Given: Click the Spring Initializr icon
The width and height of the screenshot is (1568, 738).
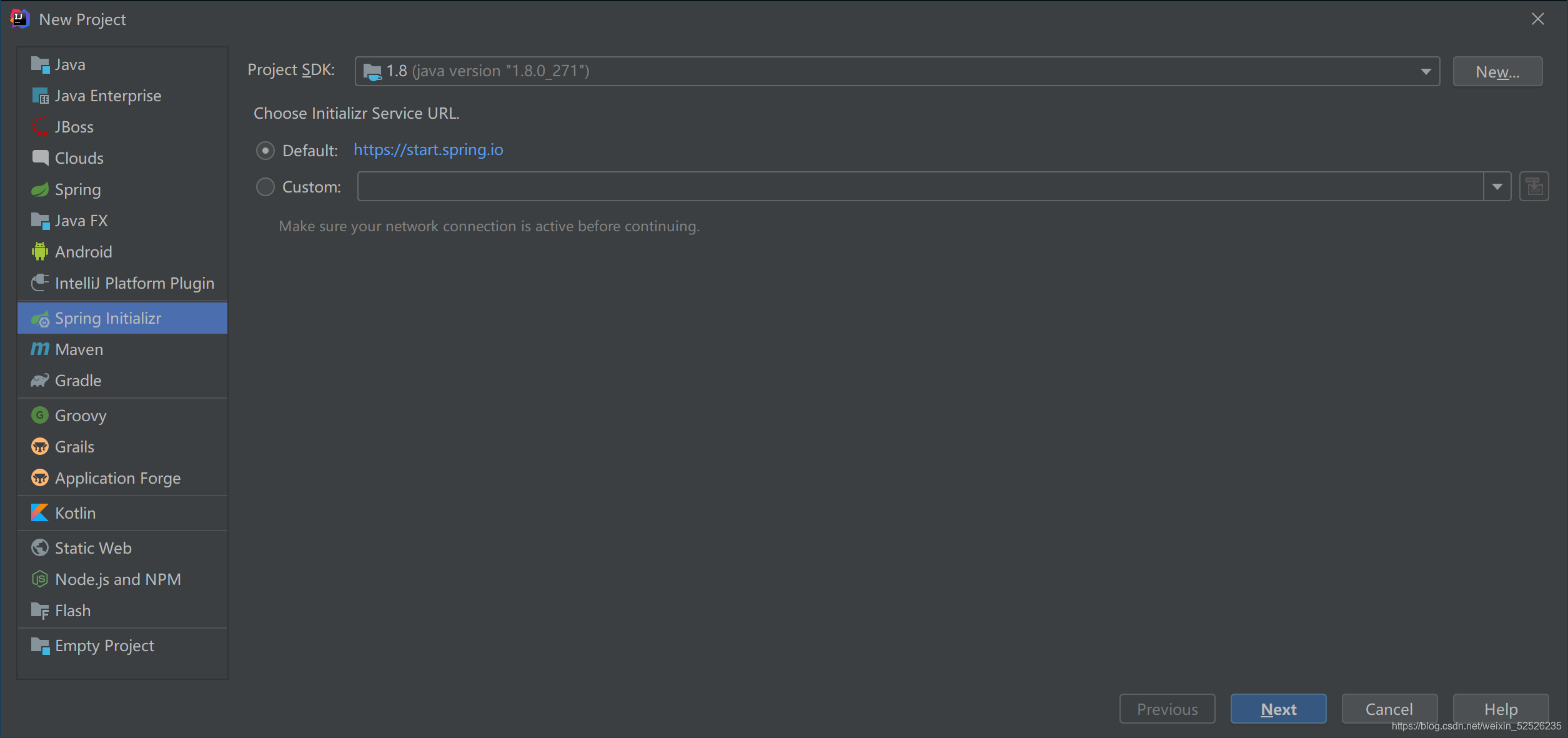Looking at the screenshot, I should click(40, 319).
